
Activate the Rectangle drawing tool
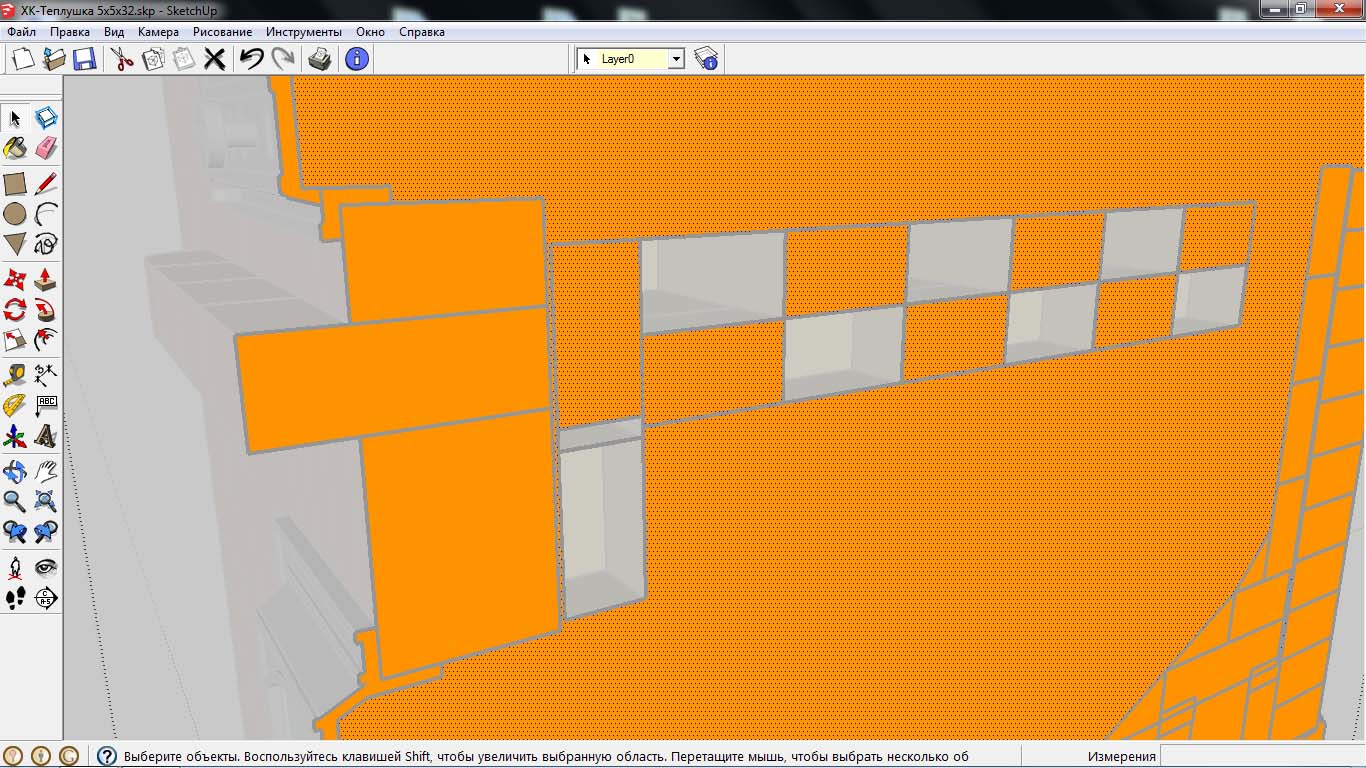coord(15,184)
